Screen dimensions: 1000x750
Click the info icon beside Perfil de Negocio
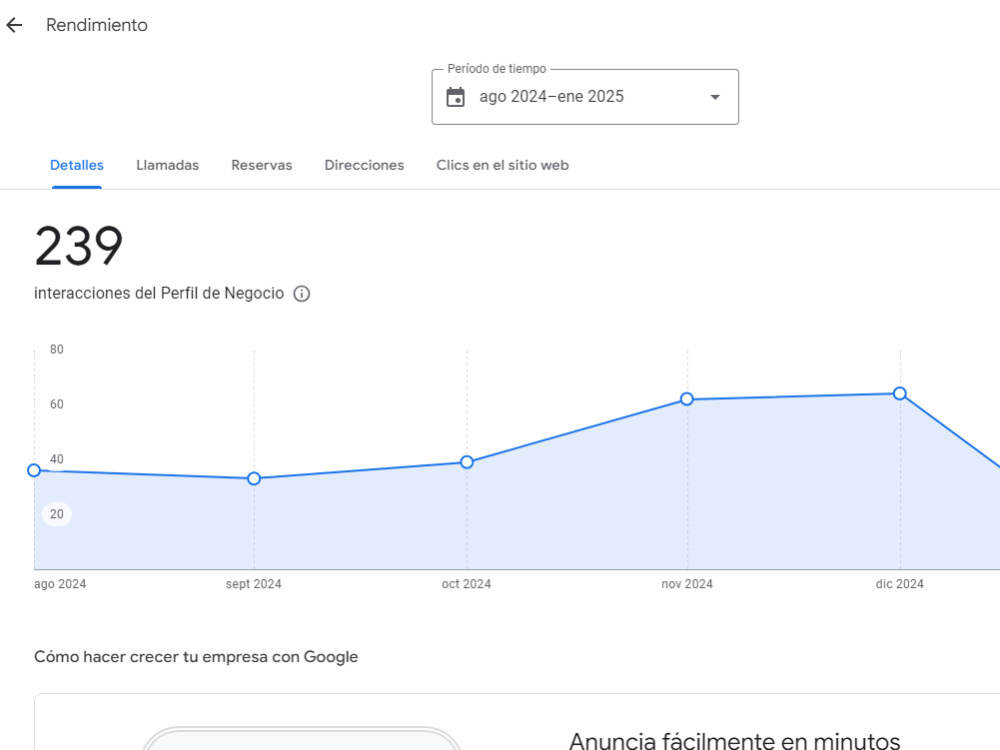[x=302, y=293]
